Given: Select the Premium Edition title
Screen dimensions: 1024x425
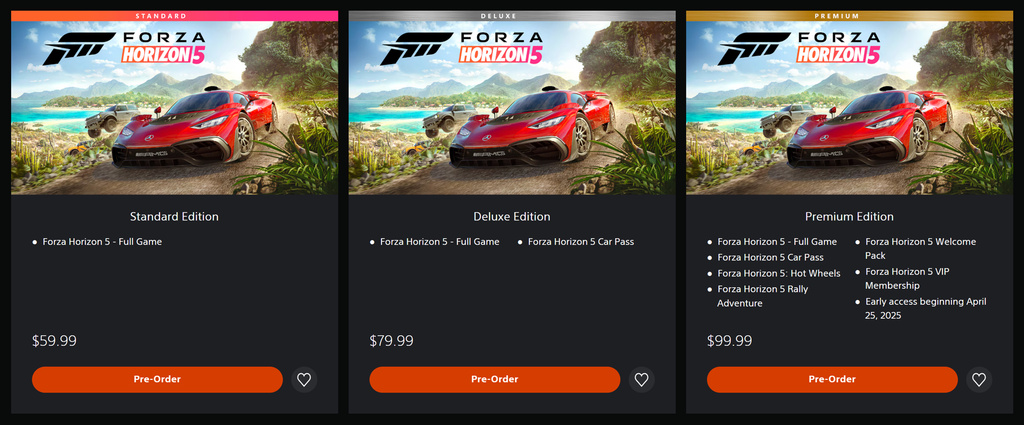Looking at the screenshot, I should tap(849, 217).
